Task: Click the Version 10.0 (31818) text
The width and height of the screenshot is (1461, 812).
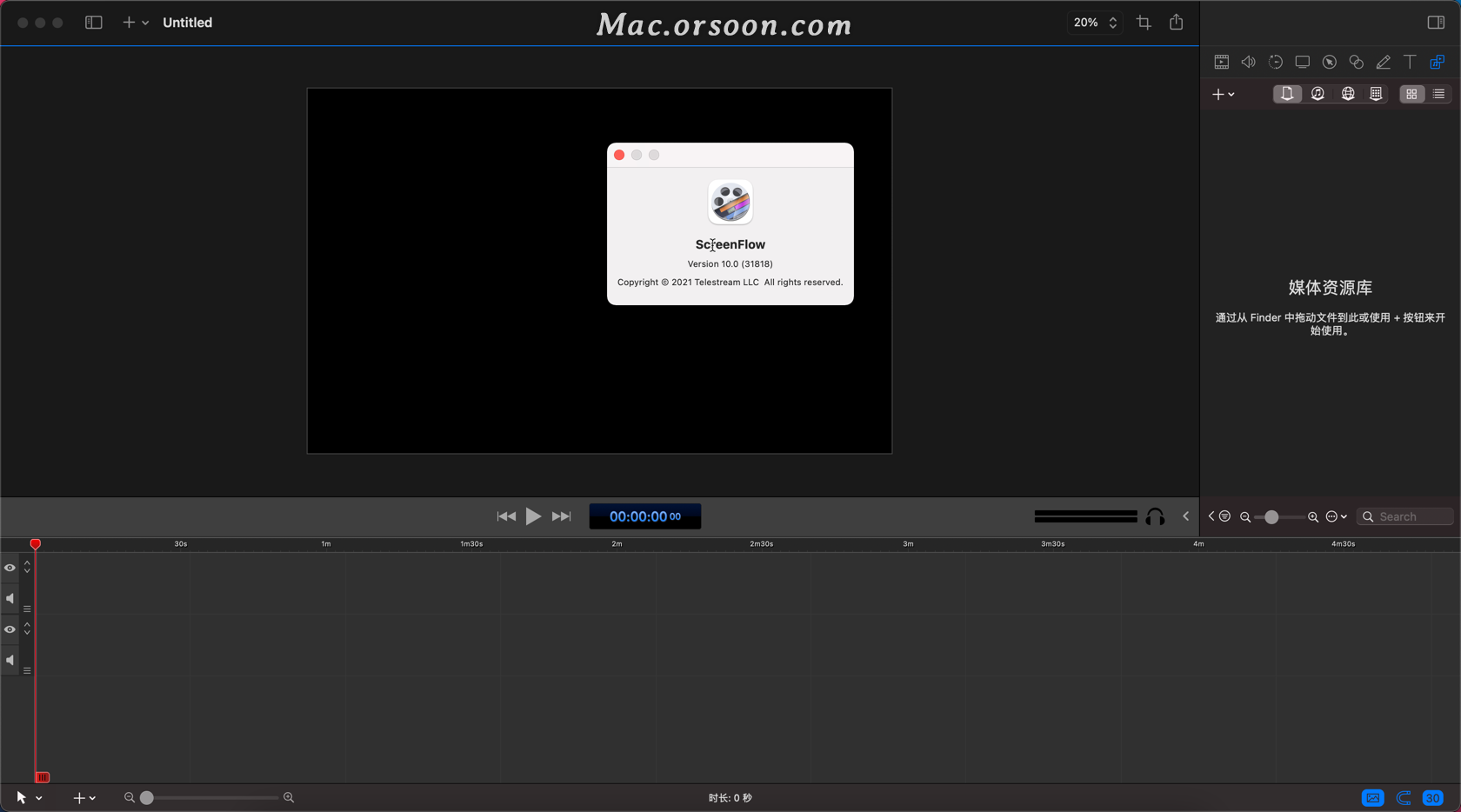Action: [x=730, y=263]
